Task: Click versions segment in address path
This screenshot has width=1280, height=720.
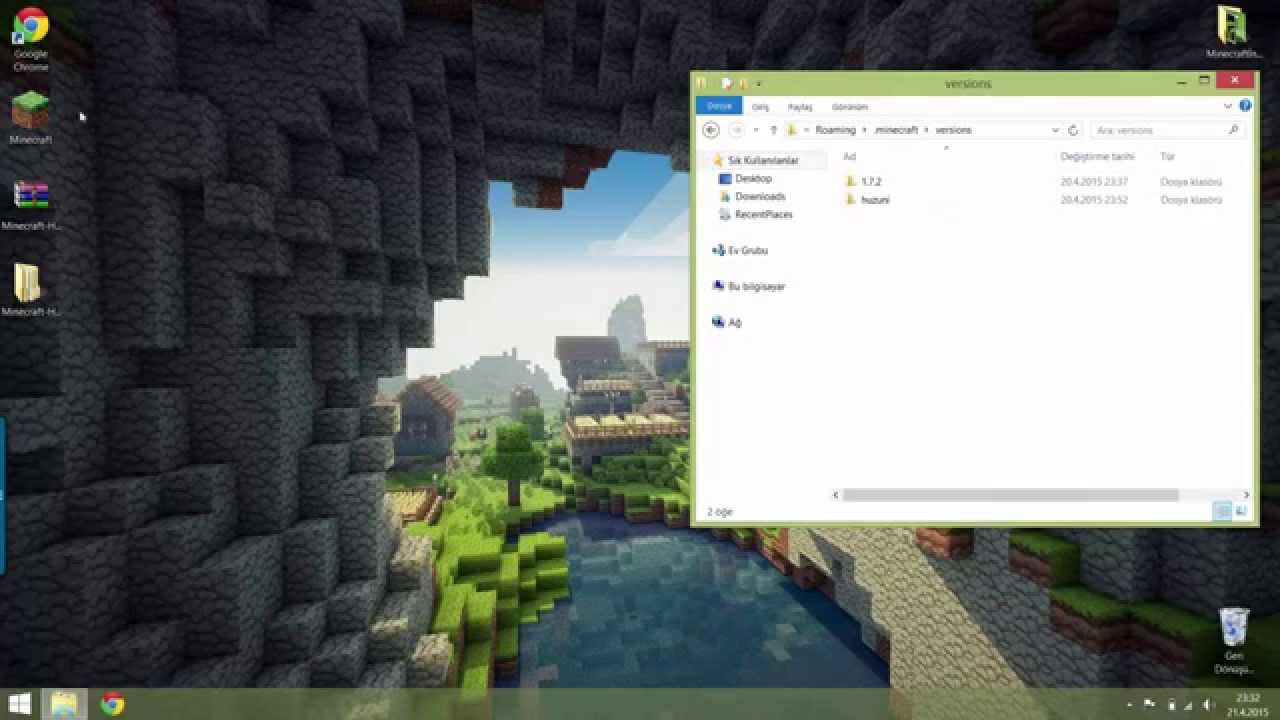Action: [x=953, y=130]
